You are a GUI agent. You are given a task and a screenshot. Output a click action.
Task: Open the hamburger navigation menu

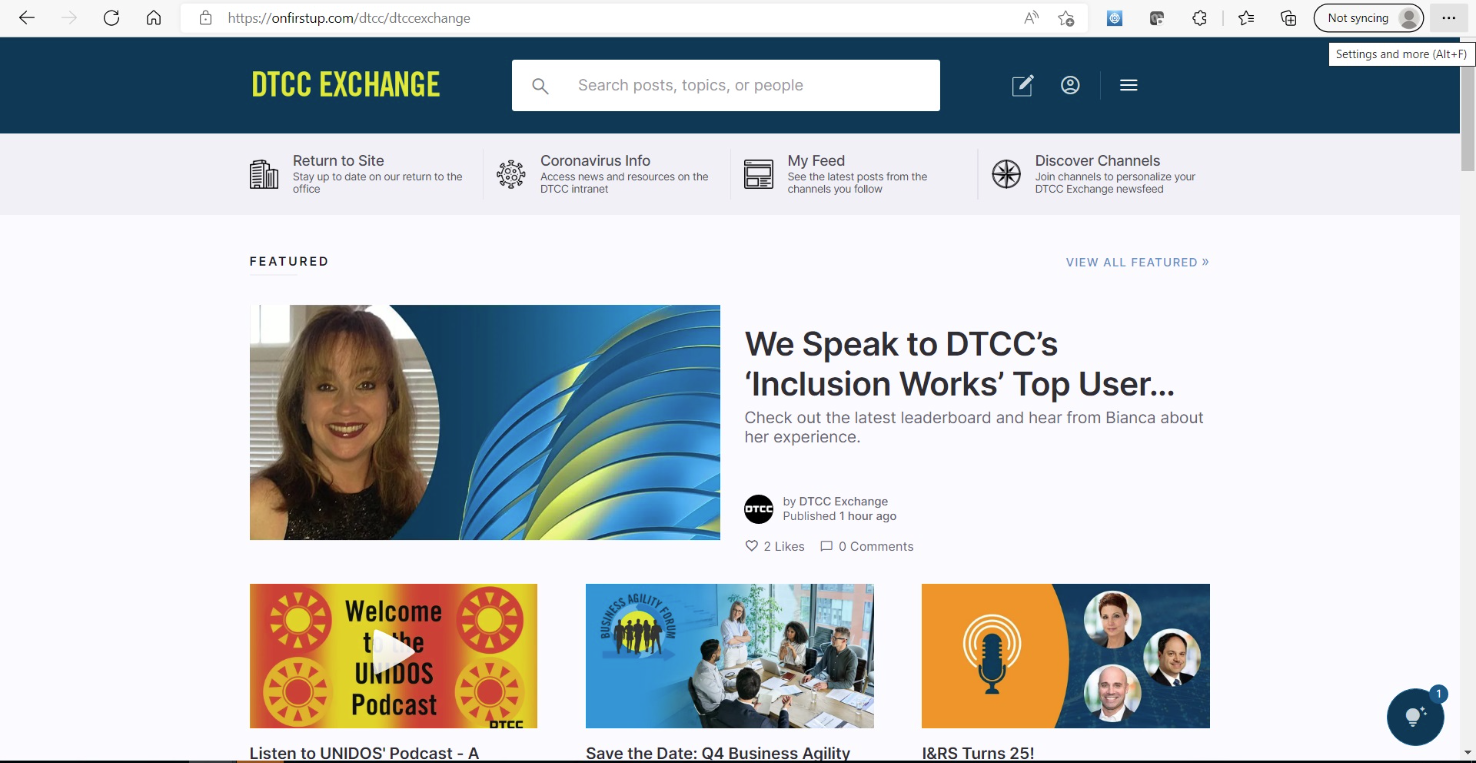1129,86
